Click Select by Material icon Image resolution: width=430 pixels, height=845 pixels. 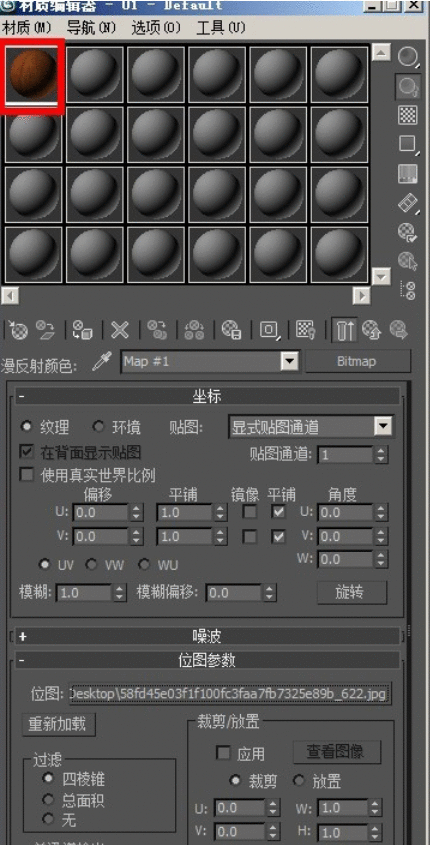tap(410, 261)
